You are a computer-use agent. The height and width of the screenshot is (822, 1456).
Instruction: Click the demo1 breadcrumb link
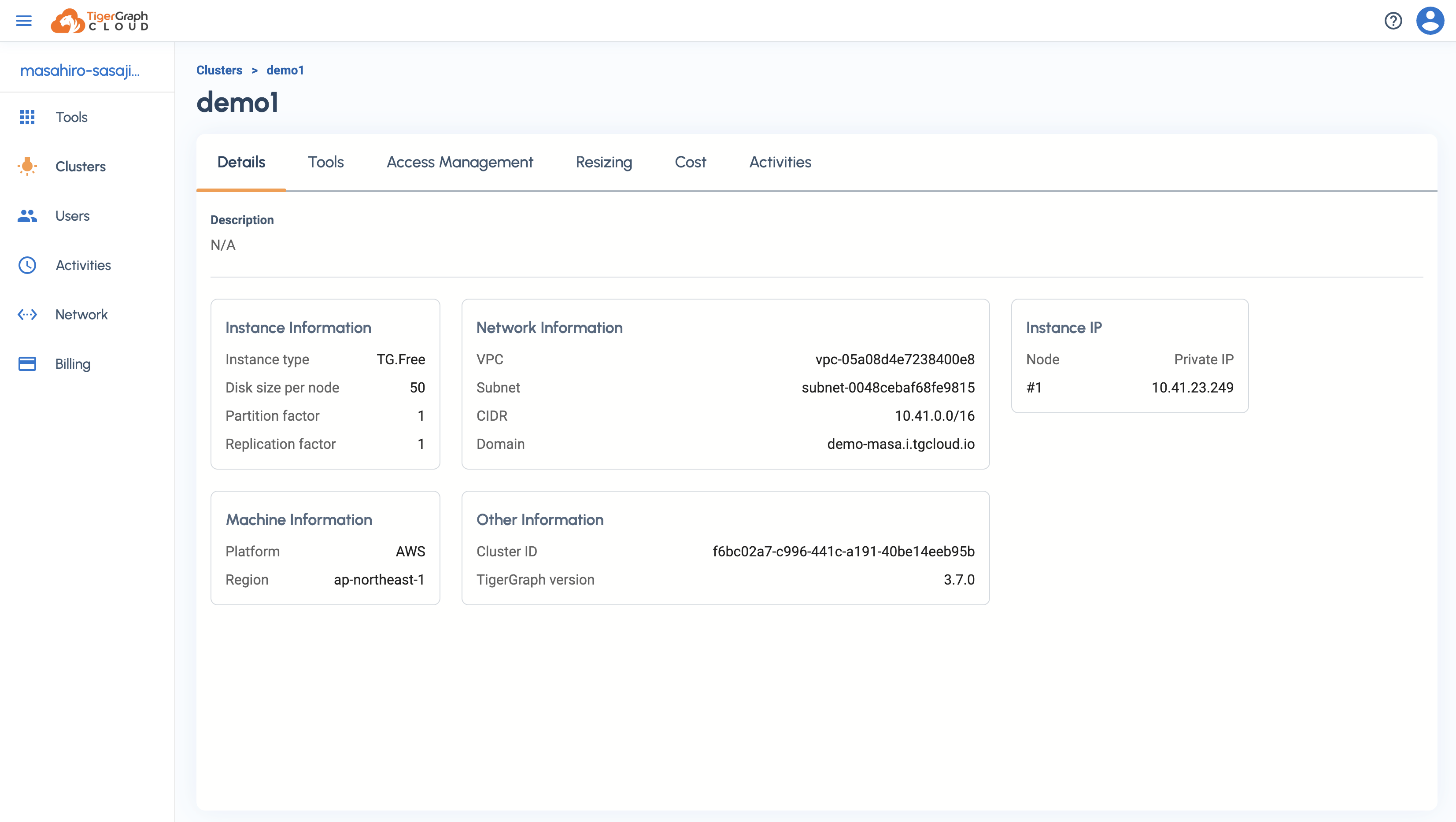tap(285, 70)
